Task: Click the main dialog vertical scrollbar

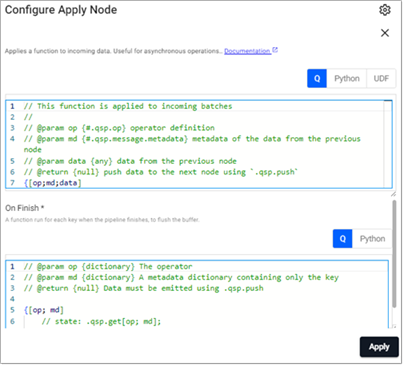Action: click(x=394, y=254)
